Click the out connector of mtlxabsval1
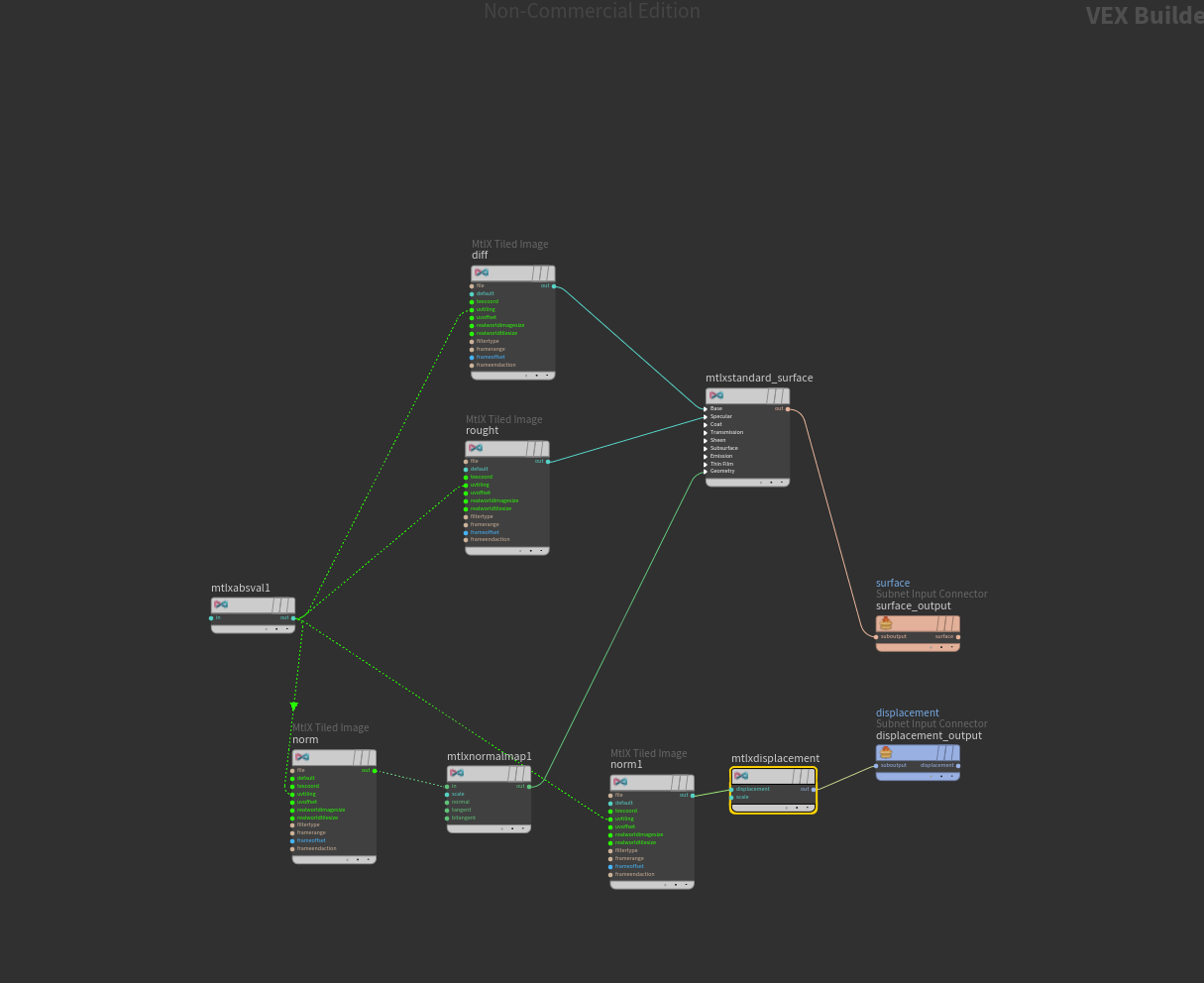1204x983 pixels. click(293, 617)
